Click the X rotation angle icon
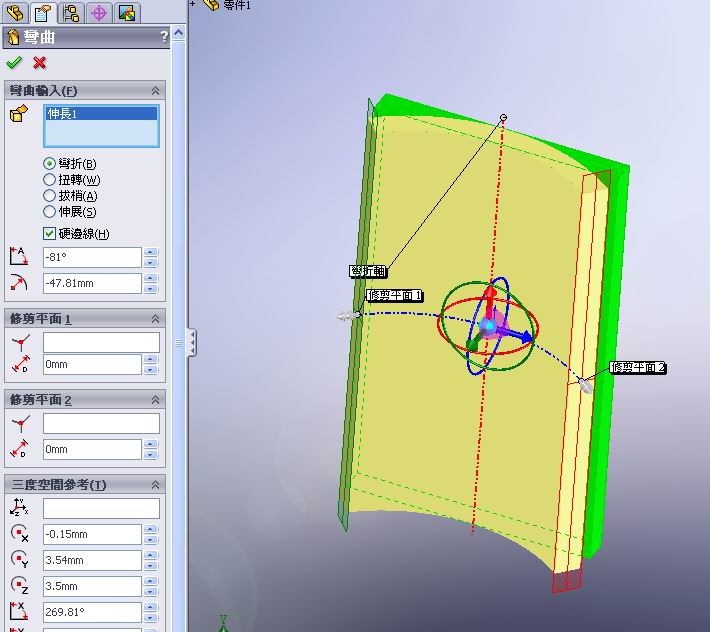 [19, 611]
